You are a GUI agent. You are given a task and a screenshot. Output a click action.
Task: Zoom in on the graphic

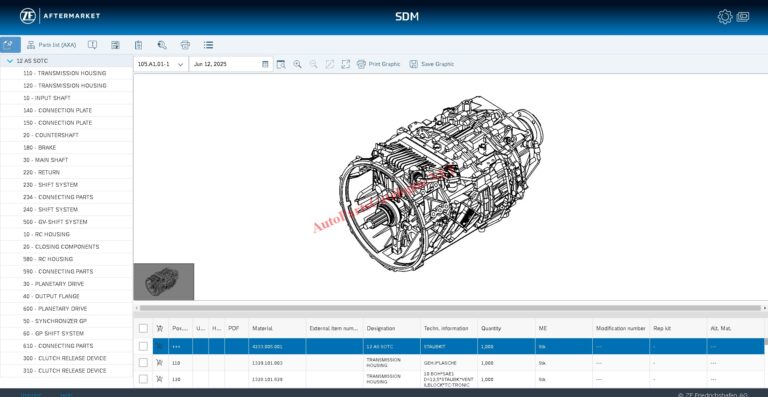[x=297, y=64]
